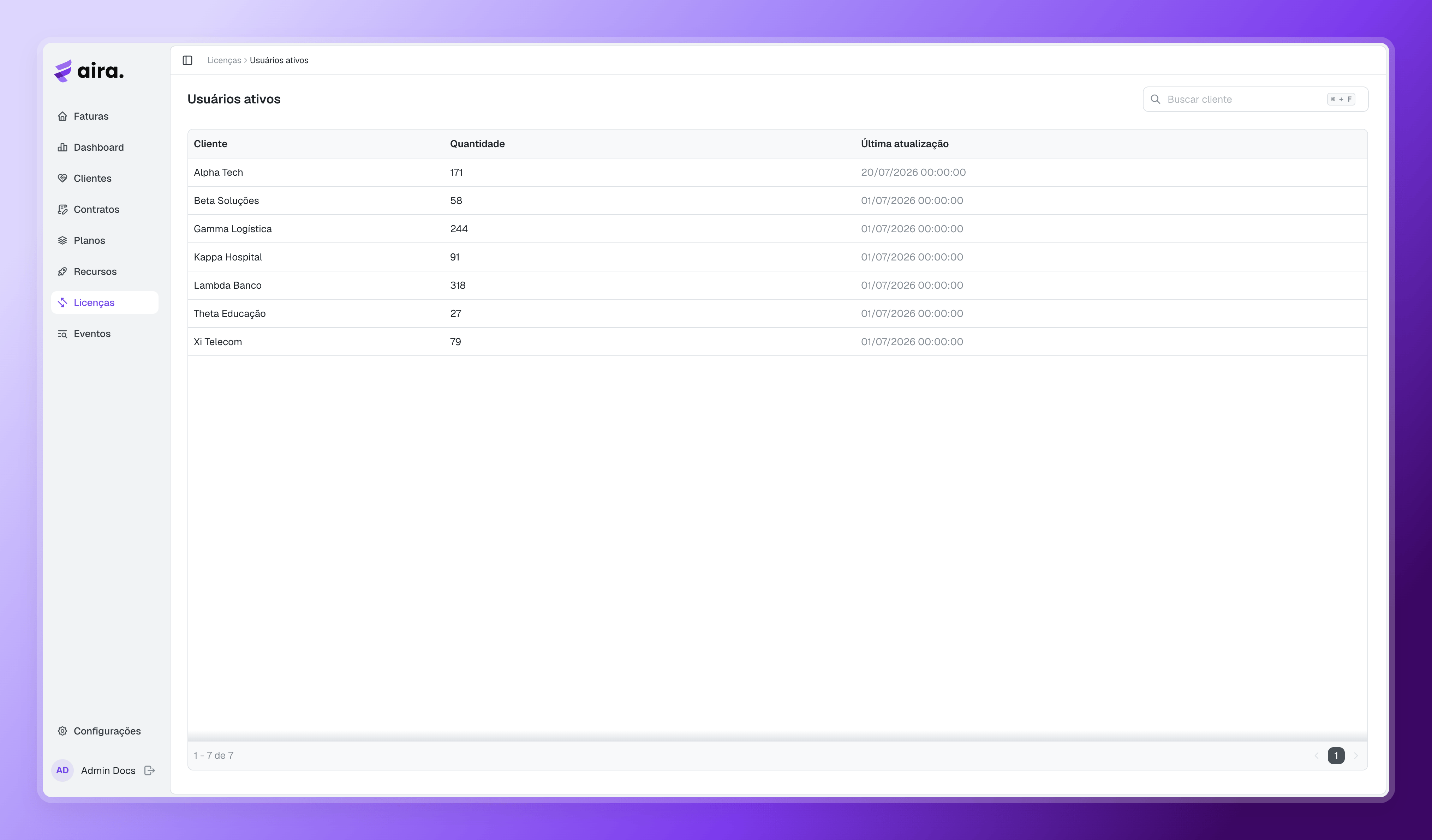Click date 20/07/2026 00:00:00 for Alpha Tech
1432x840 pixels.
[x=913, y=172]
